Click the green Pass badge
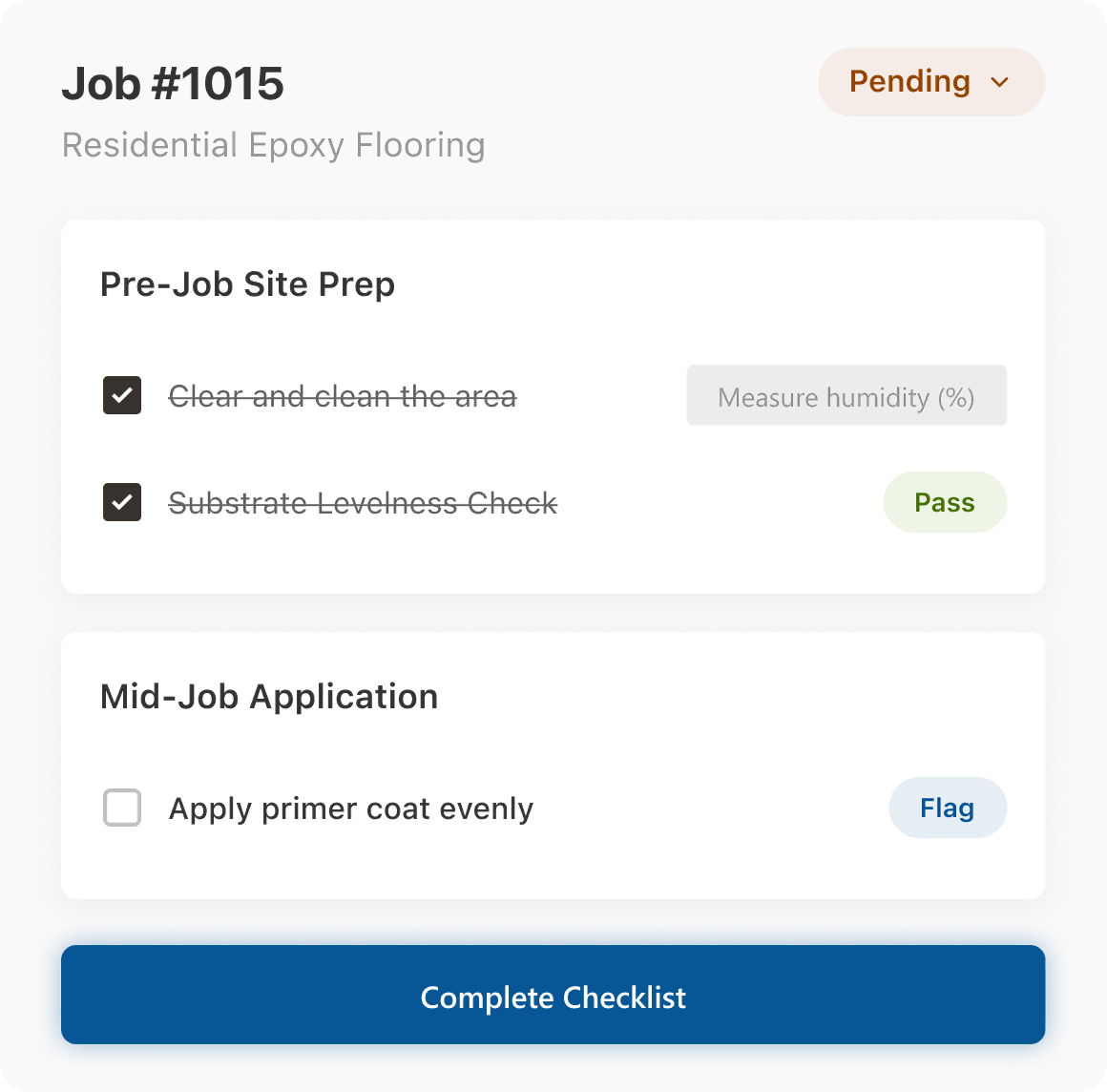1107x1092 pixels. point(945,502)
